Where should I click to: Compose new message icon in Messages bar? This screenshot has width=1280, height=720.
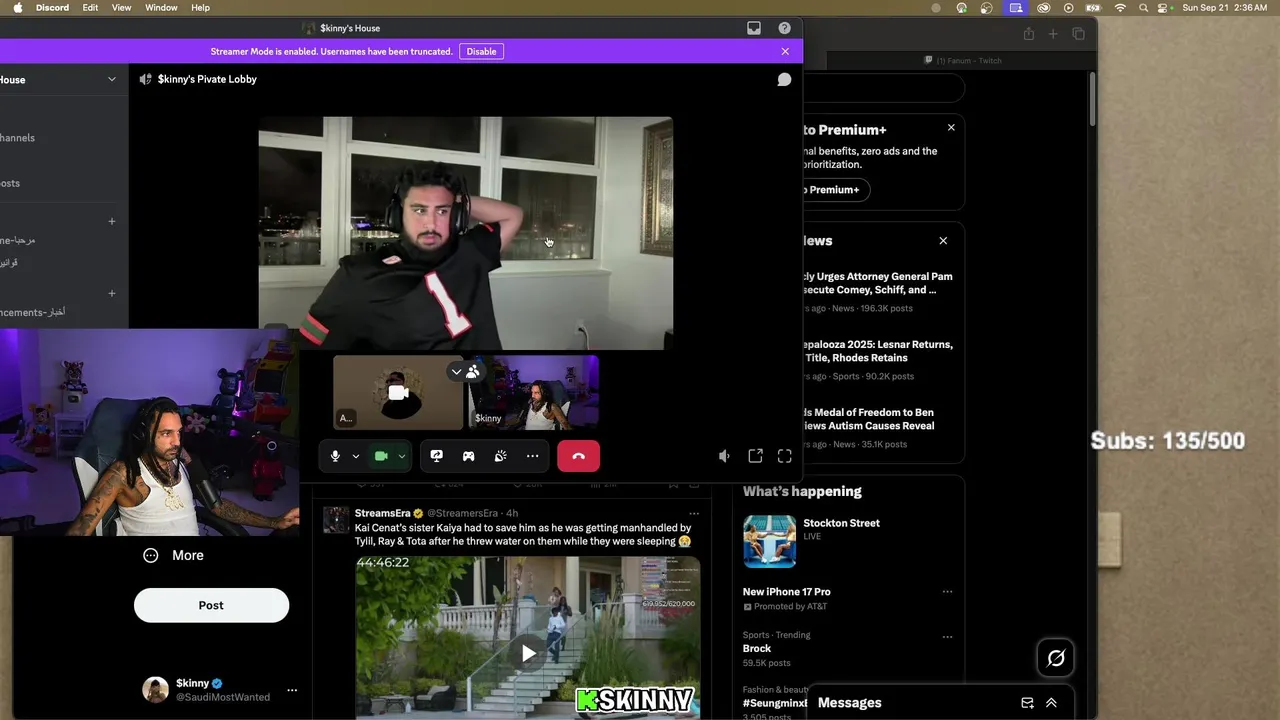1027,703
